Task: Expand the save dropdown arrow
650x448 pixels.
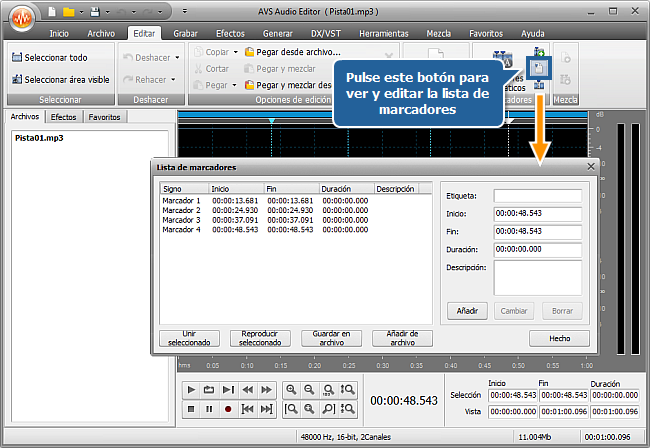Action: click(107, 12)
